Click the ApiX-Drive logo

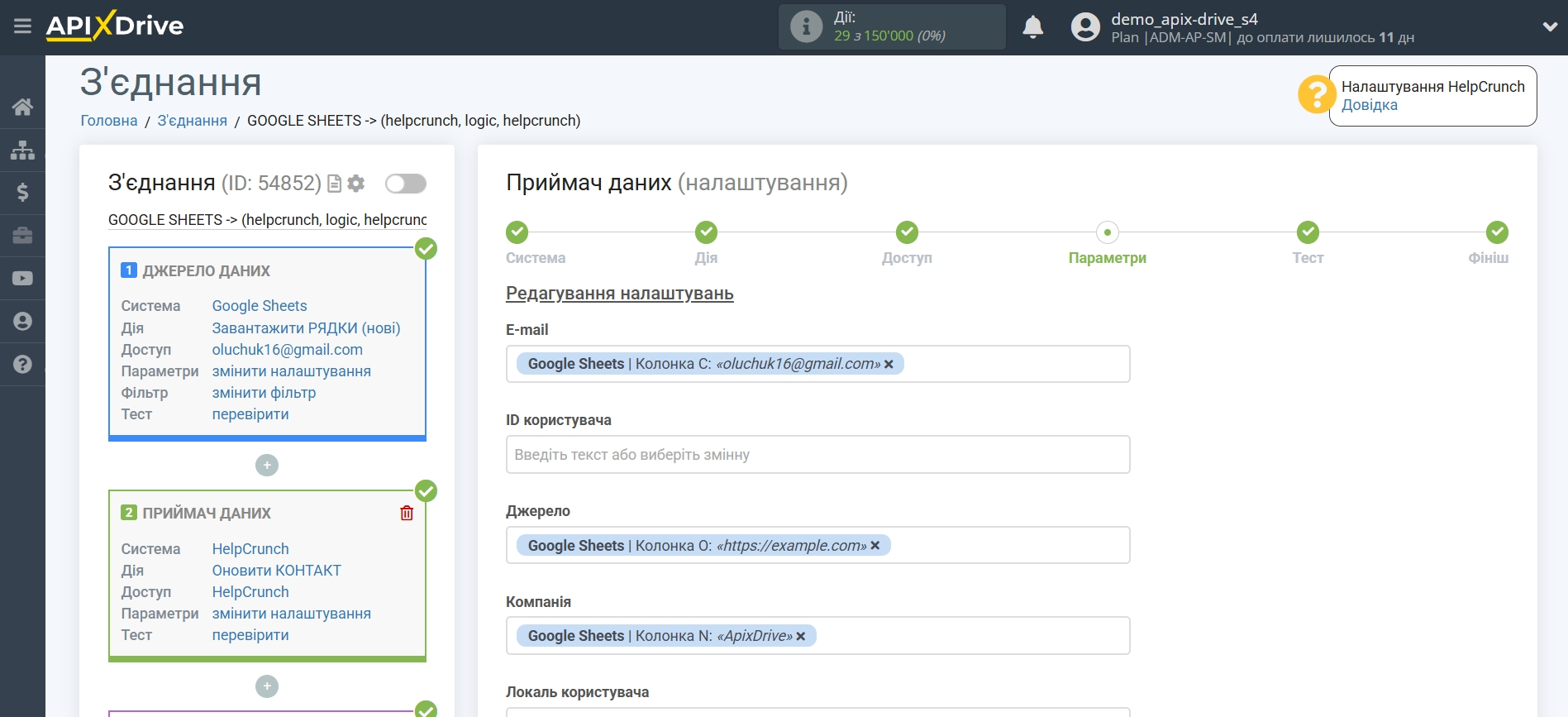point(115,26)
